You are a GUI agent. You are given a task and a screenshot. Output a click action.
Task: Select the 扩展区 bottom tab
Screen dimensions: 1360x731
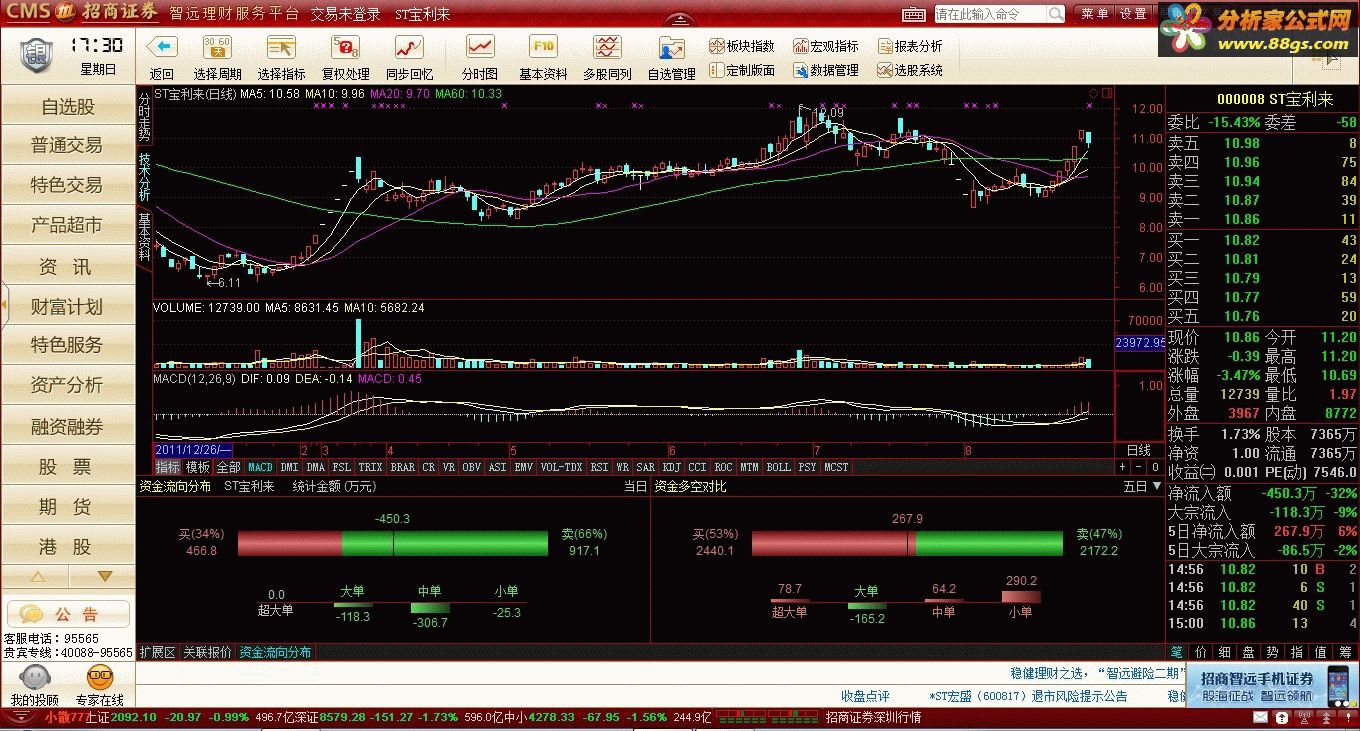tap(157, 652)
